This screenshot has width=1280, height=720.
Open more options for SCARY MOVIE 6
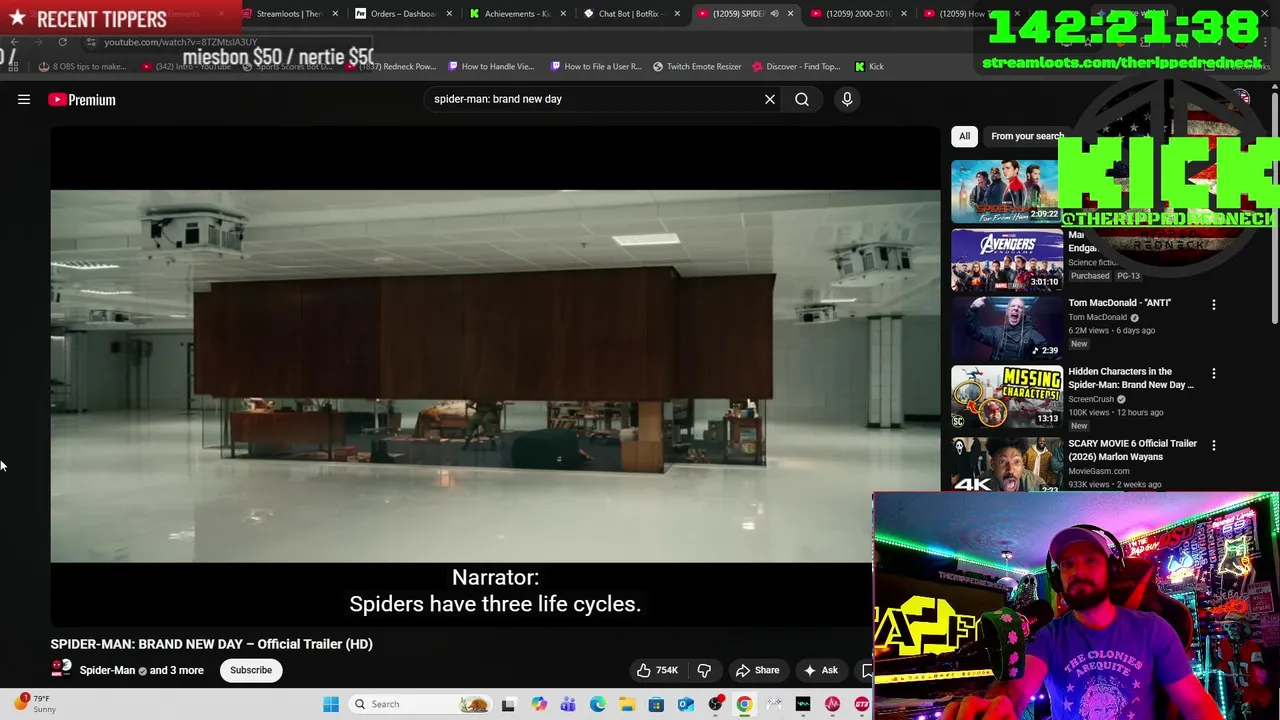point(1214,445)
